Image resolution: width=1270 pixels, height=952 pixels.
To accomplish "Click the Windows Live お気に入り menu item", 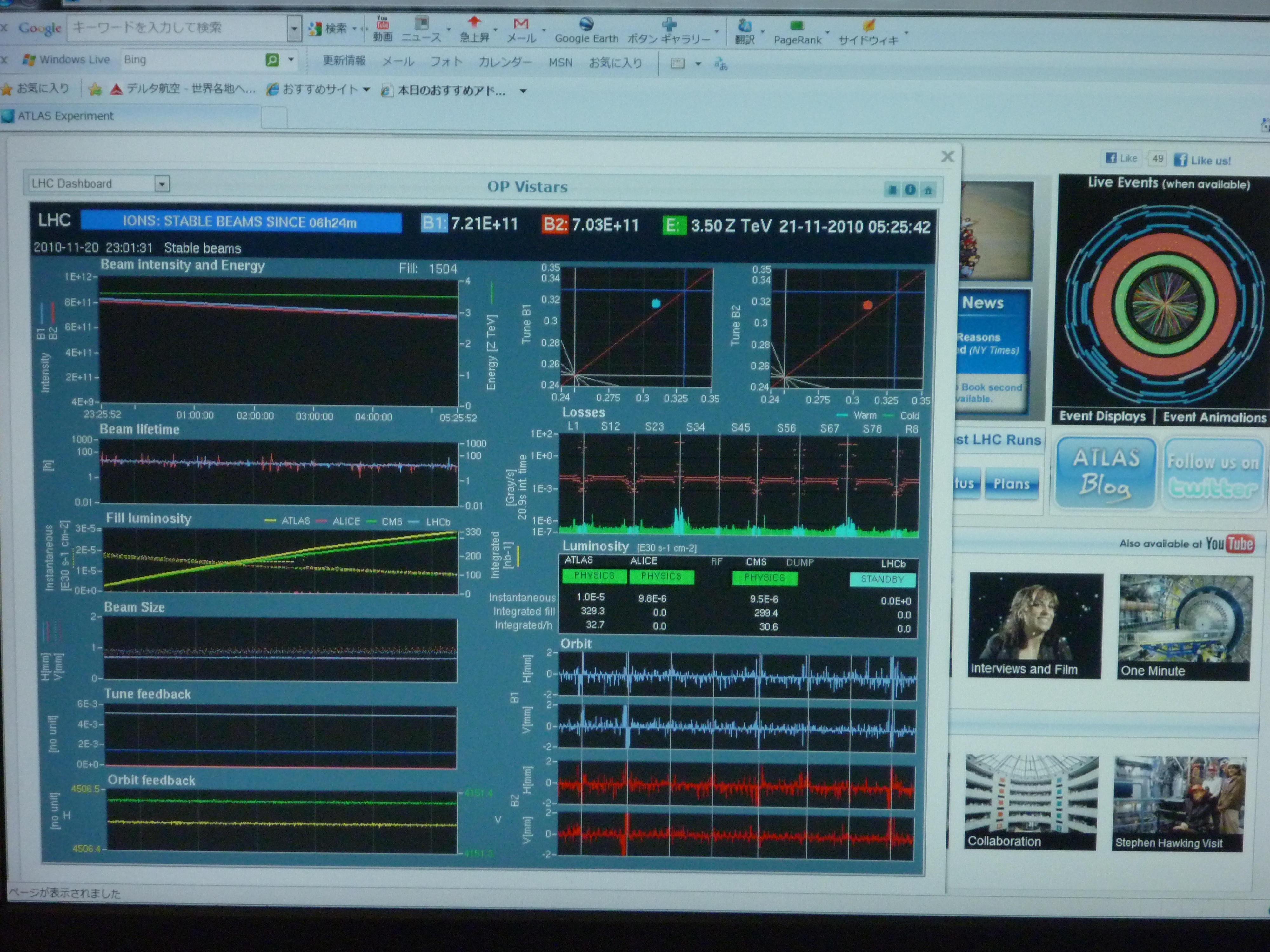I will click(x=616, y=63).
